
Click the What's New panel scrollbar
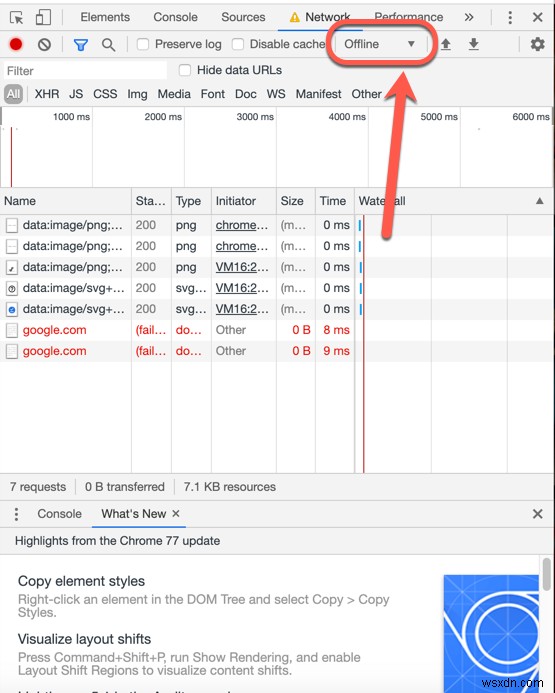tap(547, 574)
